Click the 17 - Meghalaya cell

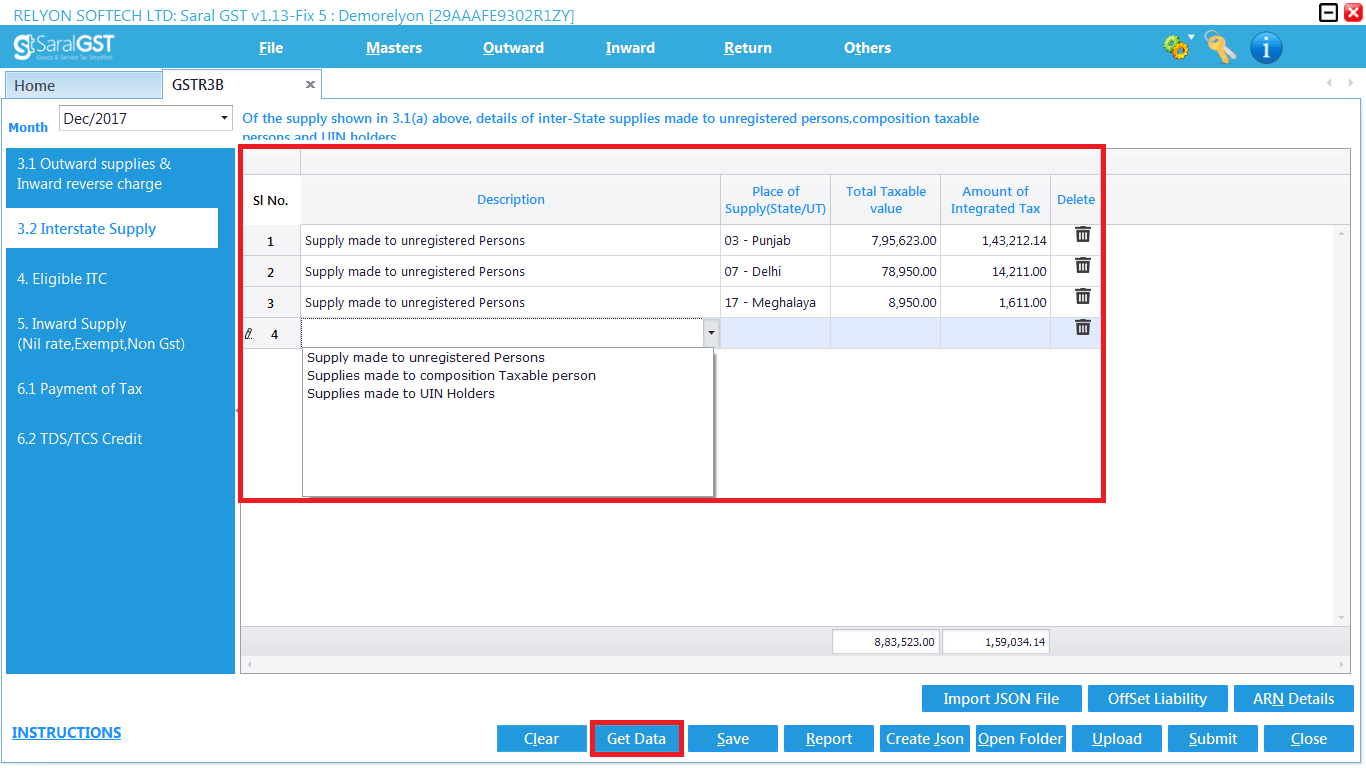click(776, 302)
